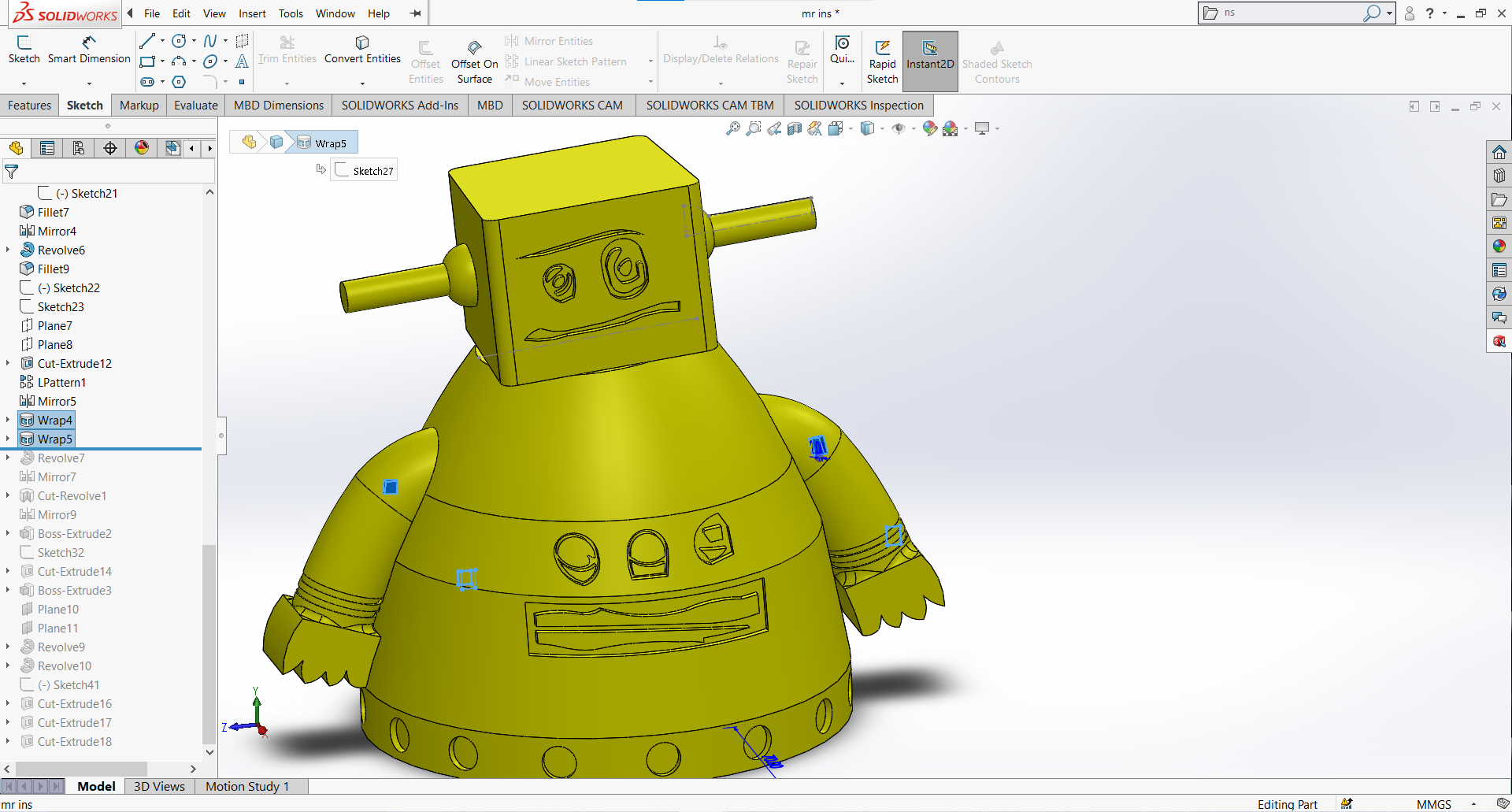Screen dimensions: 1512x812
Task: Switch to the Features tab
Action: (29, 105)
